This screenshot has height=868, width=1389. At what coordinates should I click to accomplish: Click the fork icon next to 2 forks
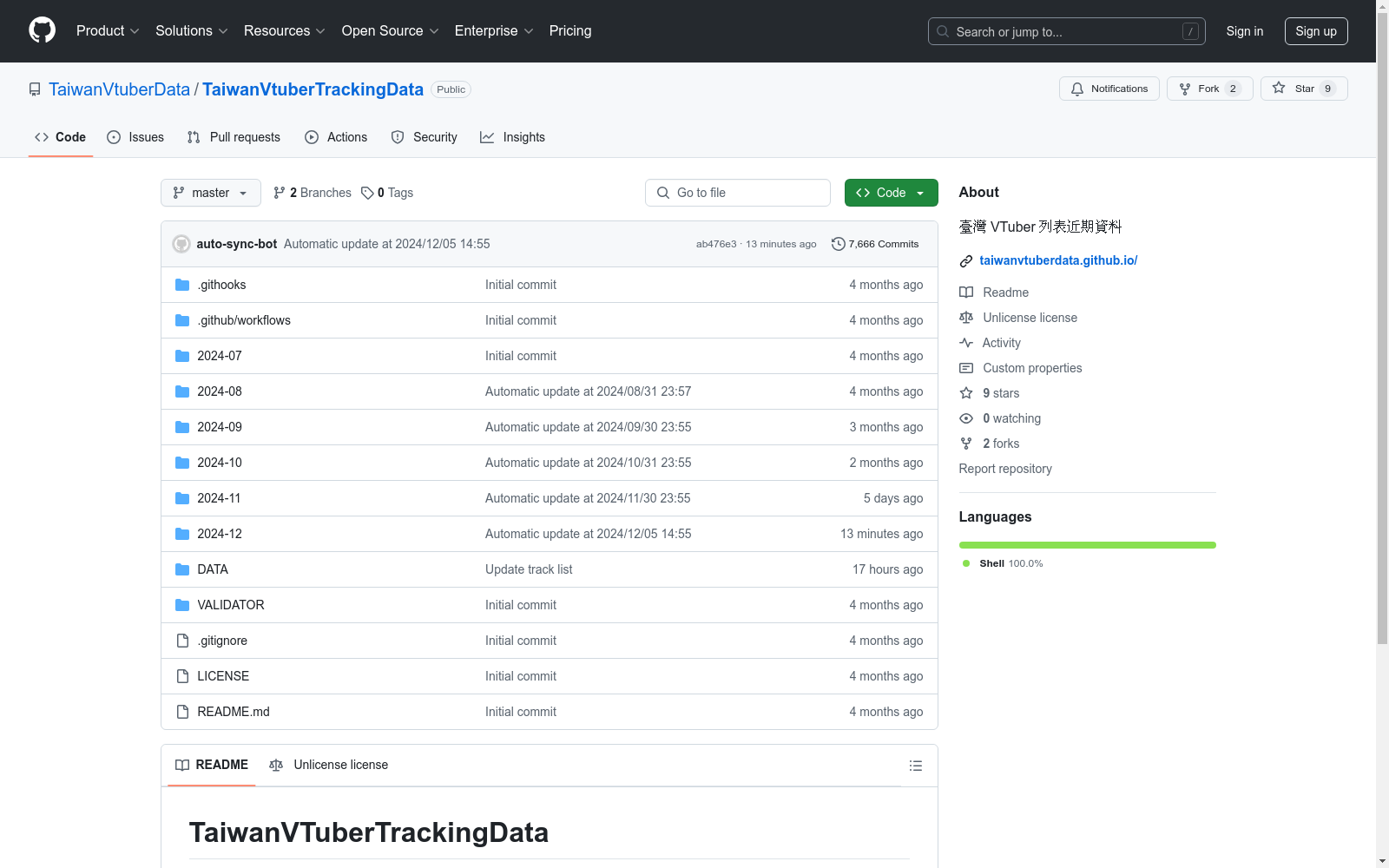(966, 444)
